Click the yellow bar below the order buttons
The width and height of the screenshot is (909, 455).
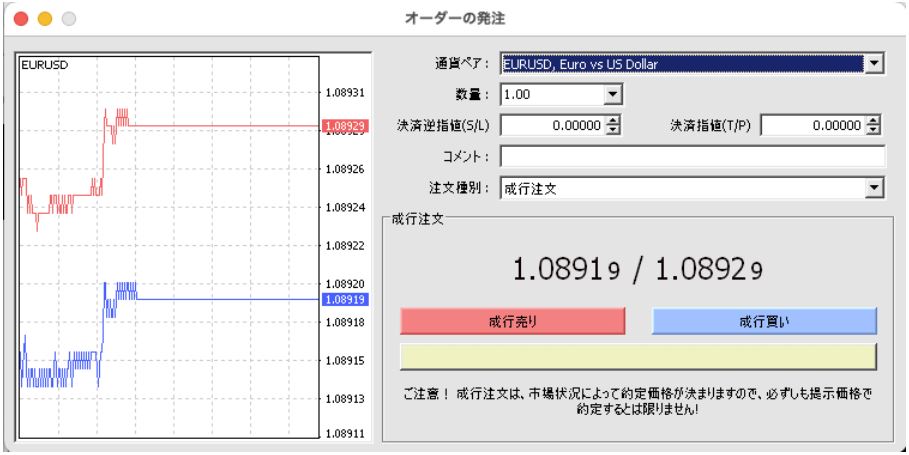point(638,357)
